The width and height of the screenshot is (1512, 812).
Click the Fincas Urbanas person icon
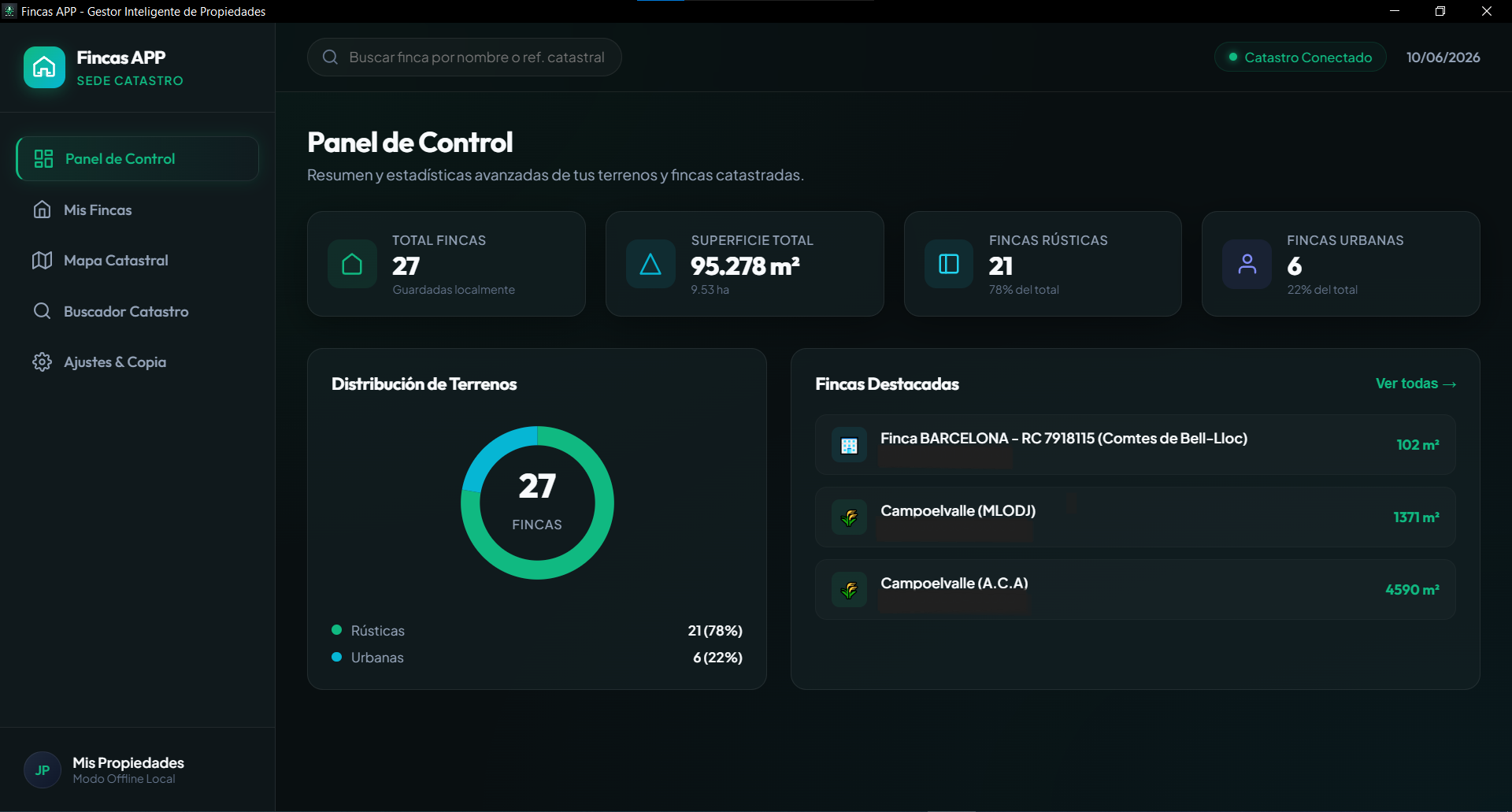coord(1247,264)
